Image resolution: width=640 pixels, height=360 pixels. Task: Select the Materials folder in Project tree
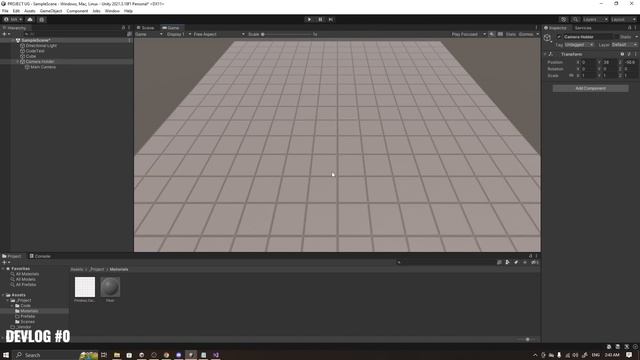pyautogui.click(x=35, y=311)
